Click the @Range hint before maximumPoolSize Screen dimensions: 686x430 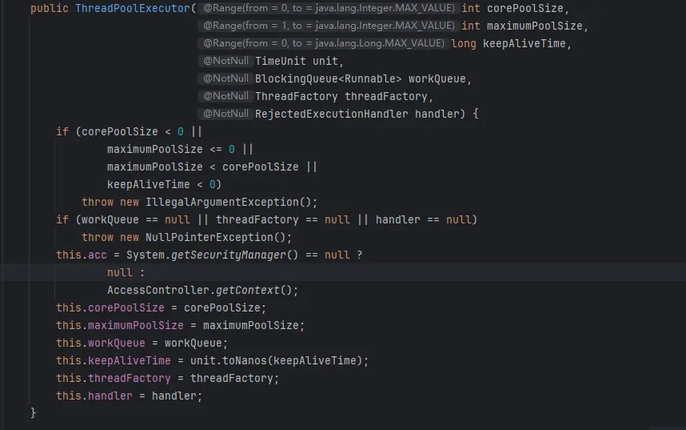pyautogui.click(x=329, y=26)
